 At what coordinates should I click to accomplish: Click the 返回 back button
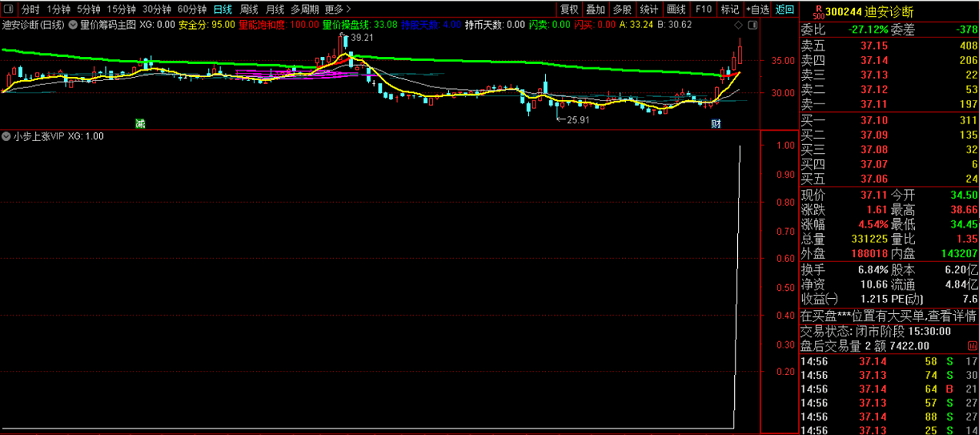point(784,9)
